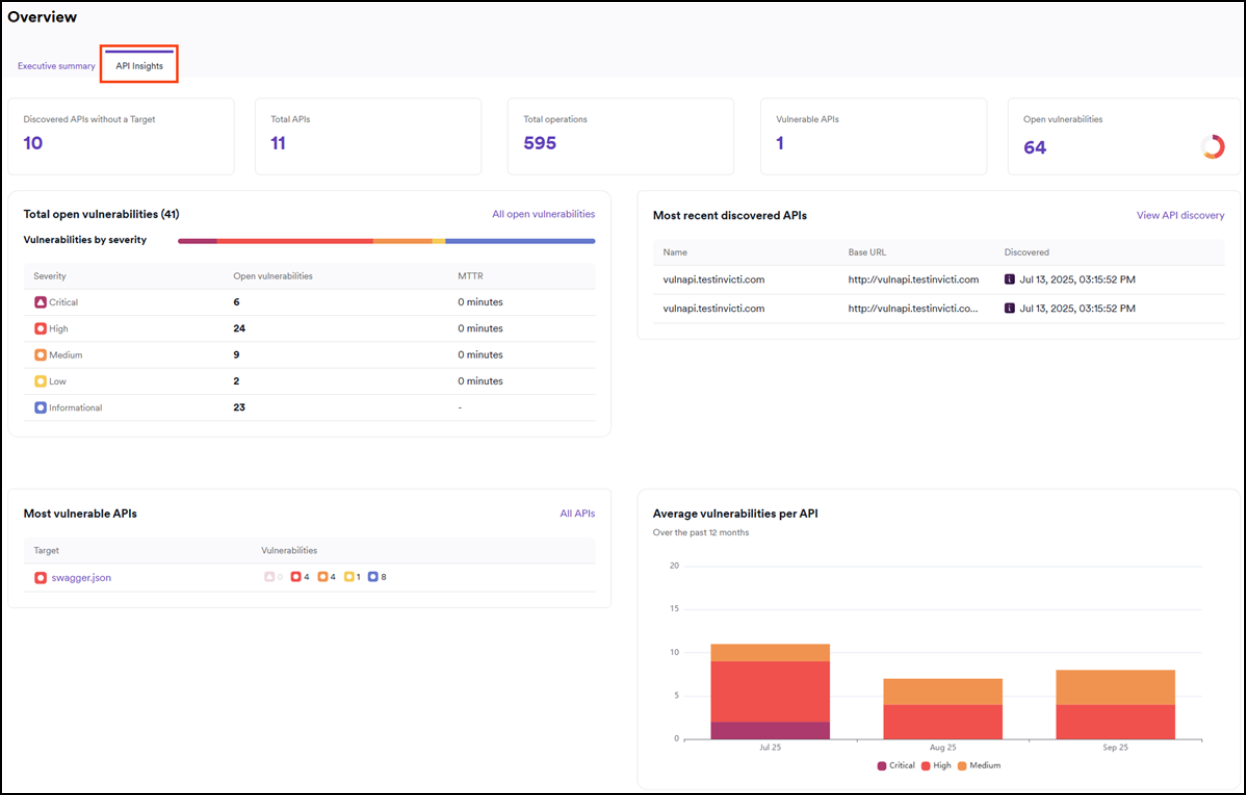The width and height of the screenshot is (1246, 795).
Task: Select the API Insights tab
Action: click(x=139, y=63)
